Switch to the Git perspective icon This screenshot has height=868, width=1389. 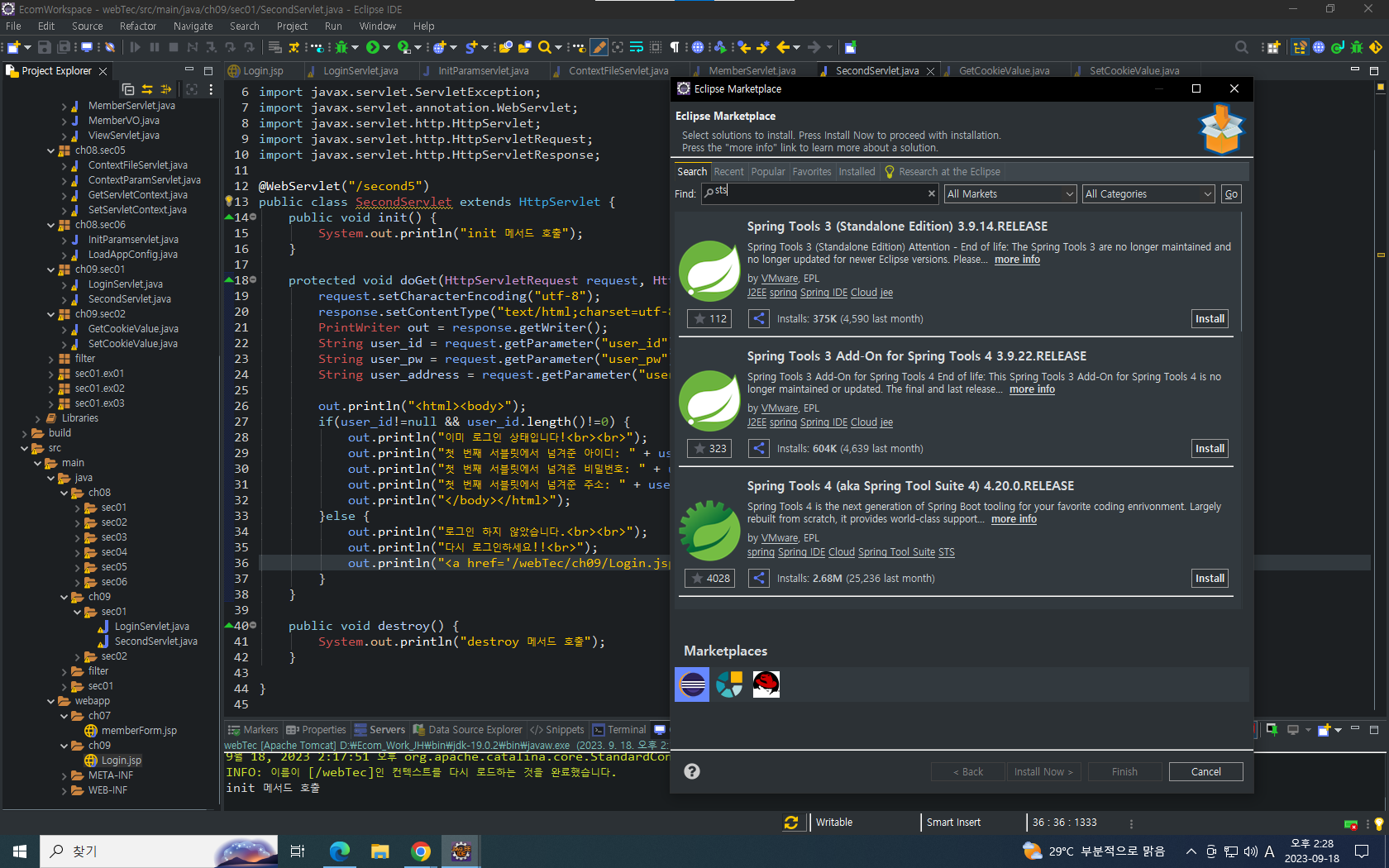coord(1376,47)
